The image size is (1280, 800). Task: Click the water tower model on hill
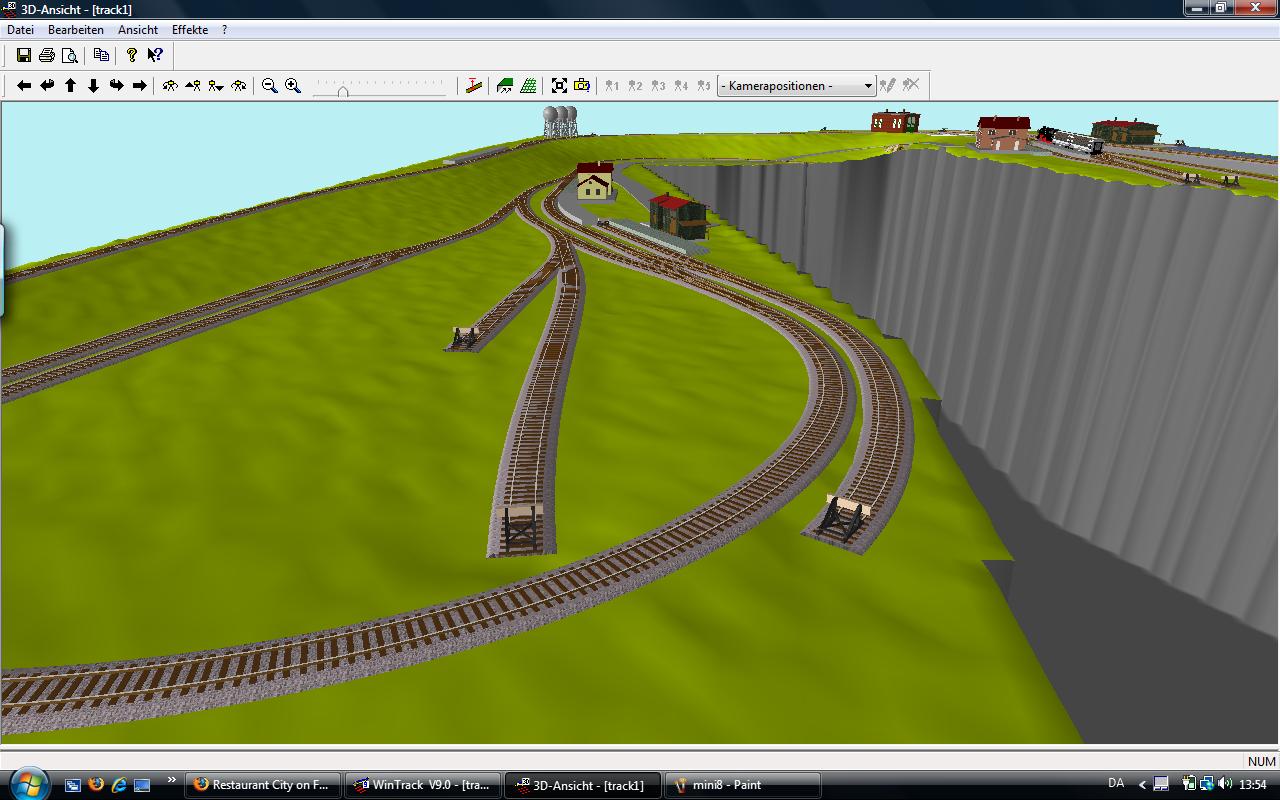click(x=560, y=121)
